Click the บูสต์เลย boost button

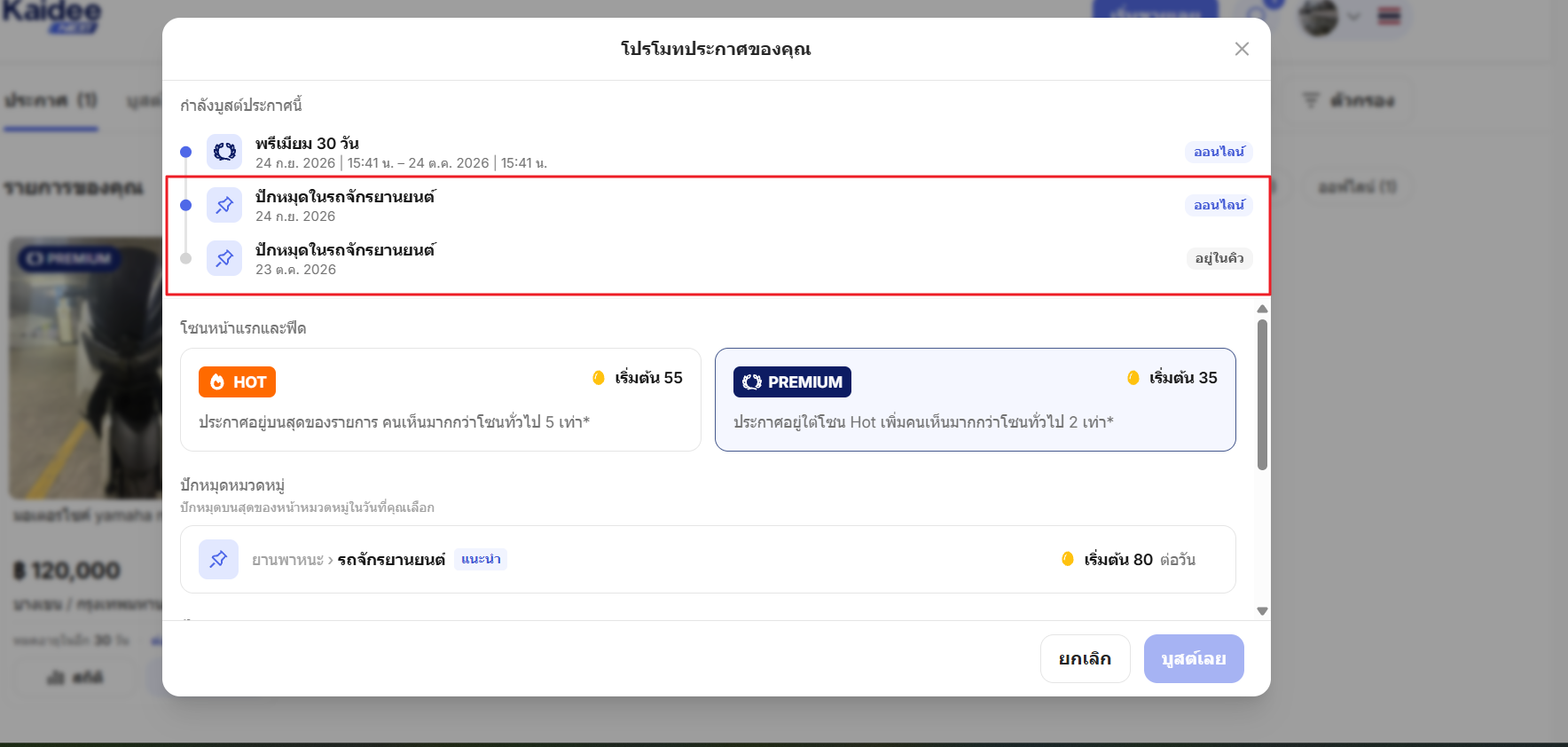coord(1194,658)
